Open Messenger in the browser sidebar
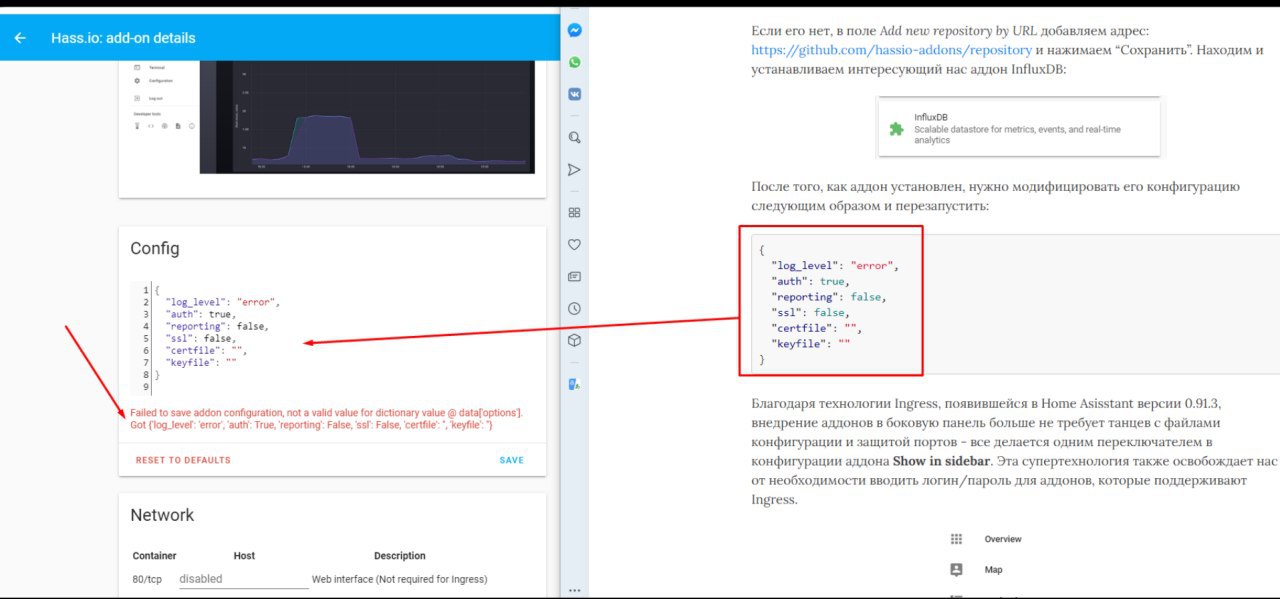1280x599 pixels. (x=574, y=30)
